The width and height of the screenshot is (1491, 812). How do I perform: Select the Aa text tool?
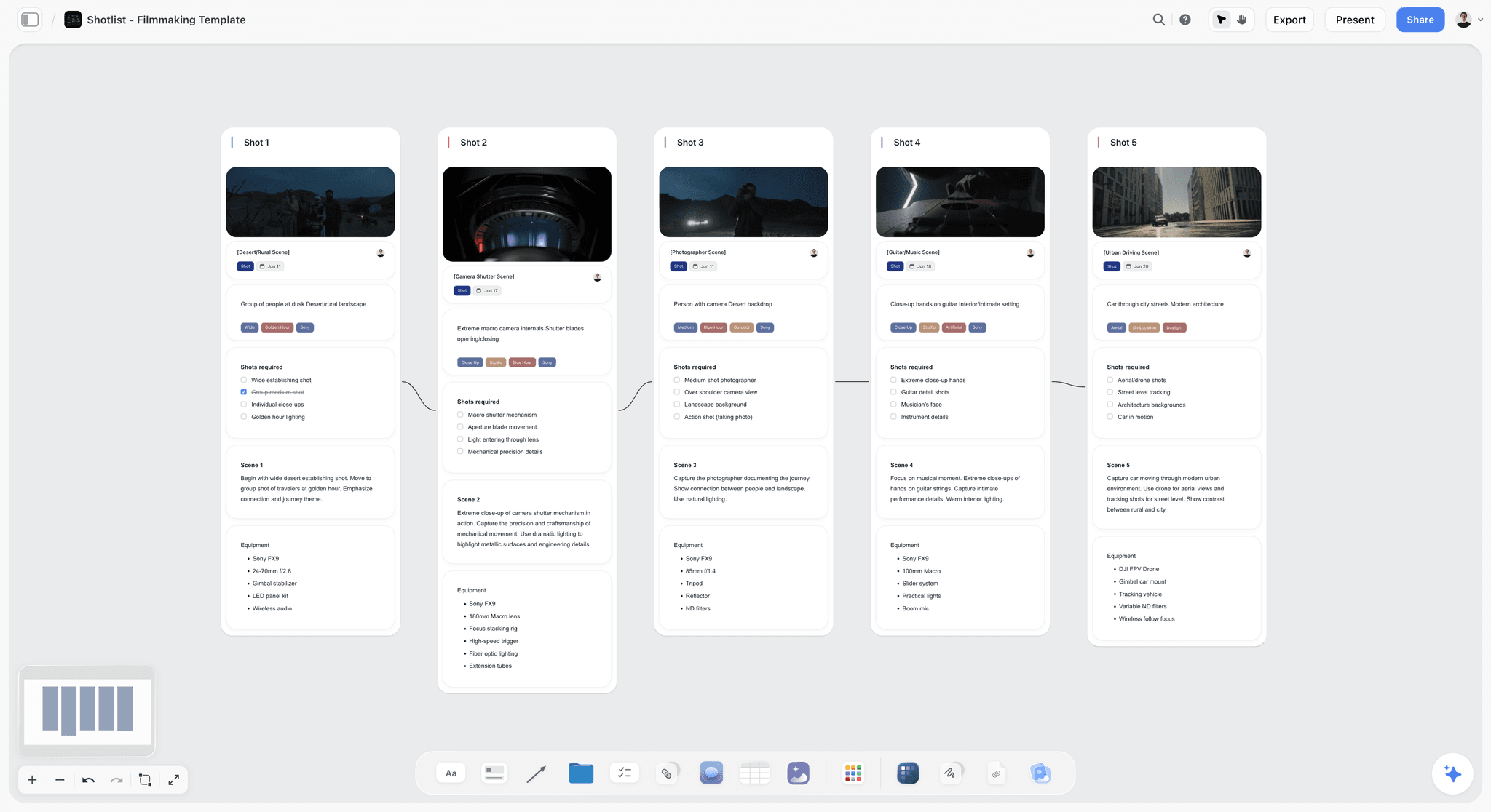coord(451,773)
